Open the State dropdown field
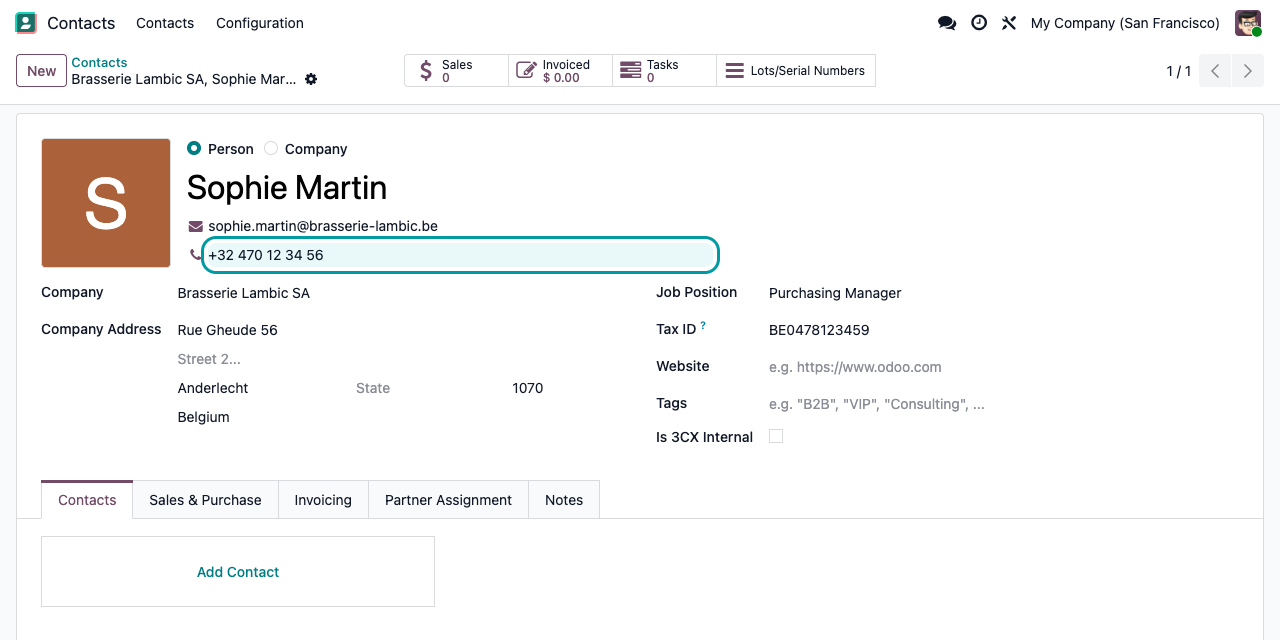1280x640 pixels. [427, 388]
